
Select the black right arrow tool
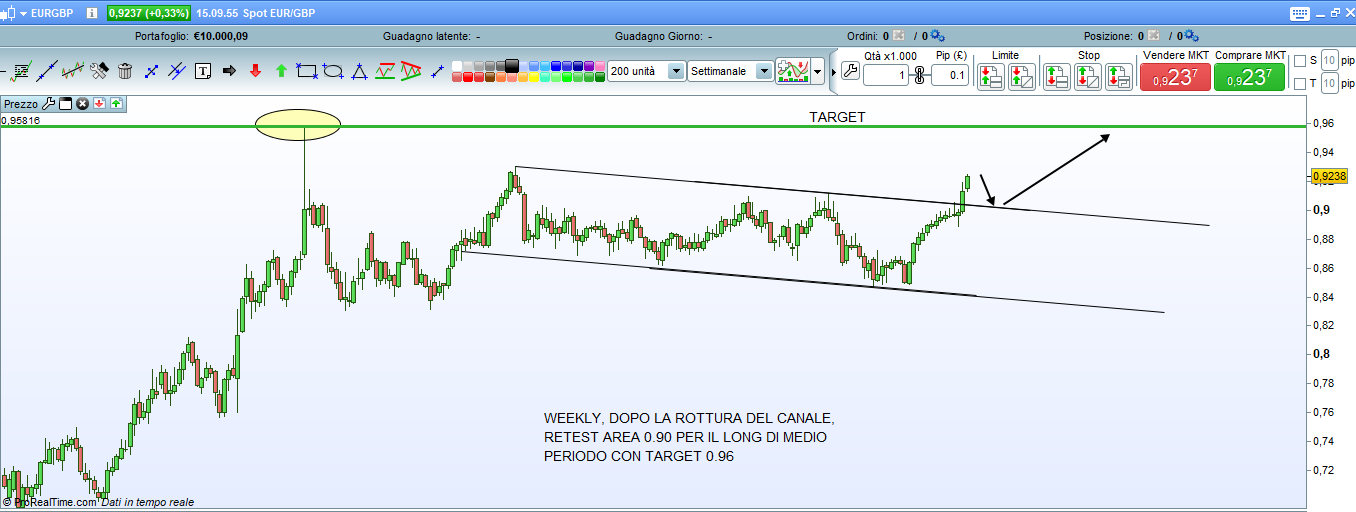click(229, 71)
